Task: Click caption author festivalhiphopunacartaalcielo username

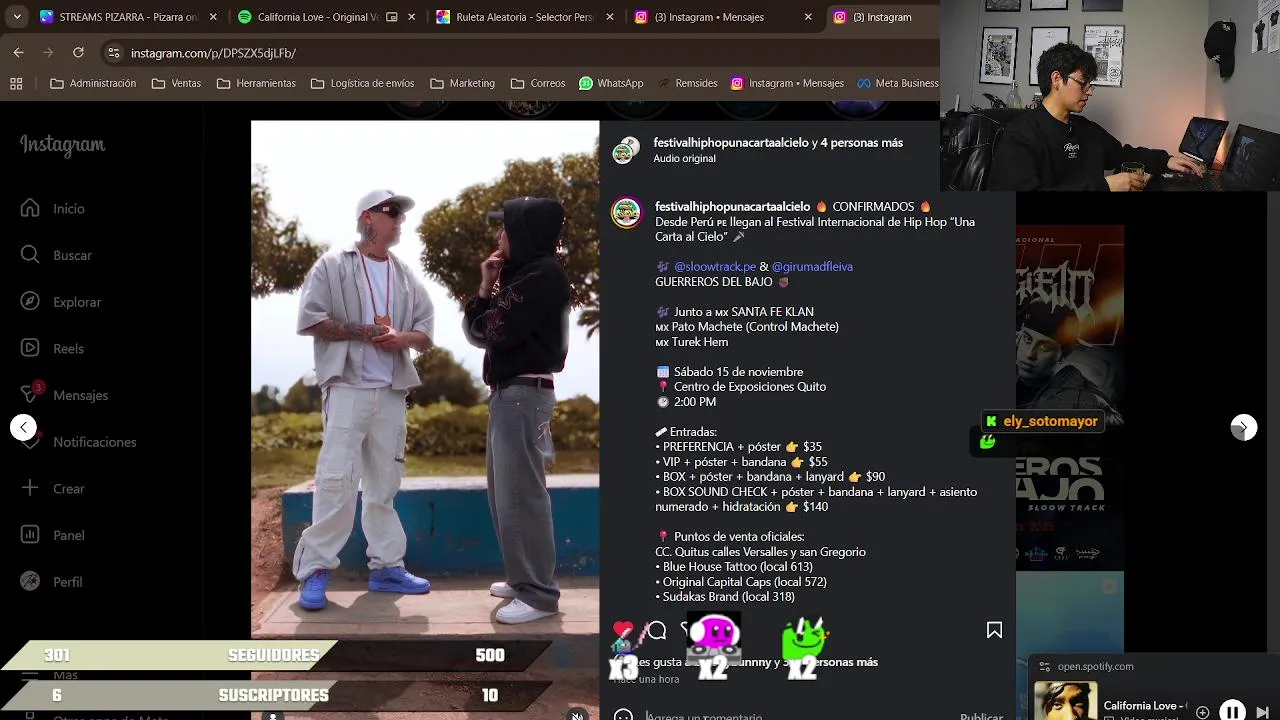Action: click(x=732, y=207)
